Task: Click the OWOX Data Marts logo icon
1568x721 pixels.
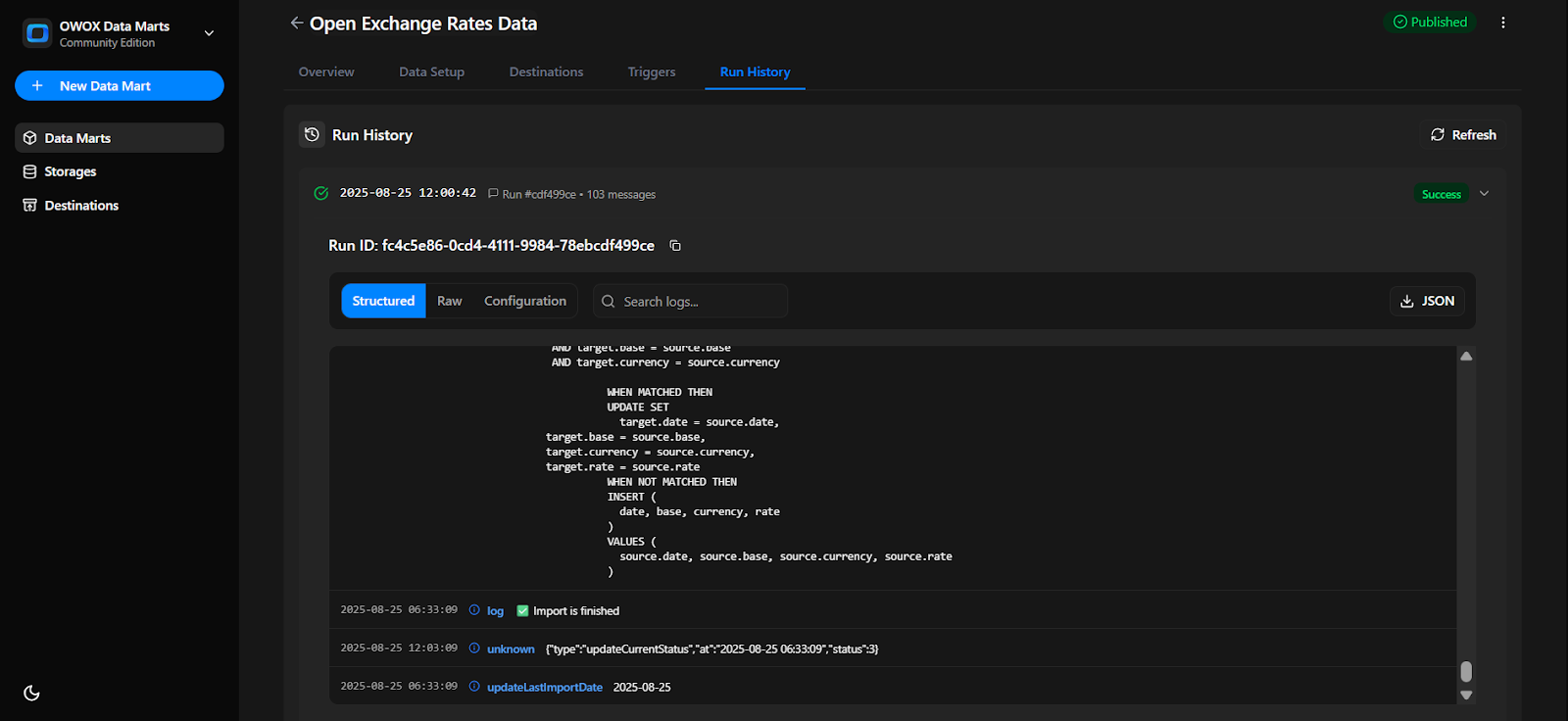Action: pyautogui.click(x=37, y=33)
